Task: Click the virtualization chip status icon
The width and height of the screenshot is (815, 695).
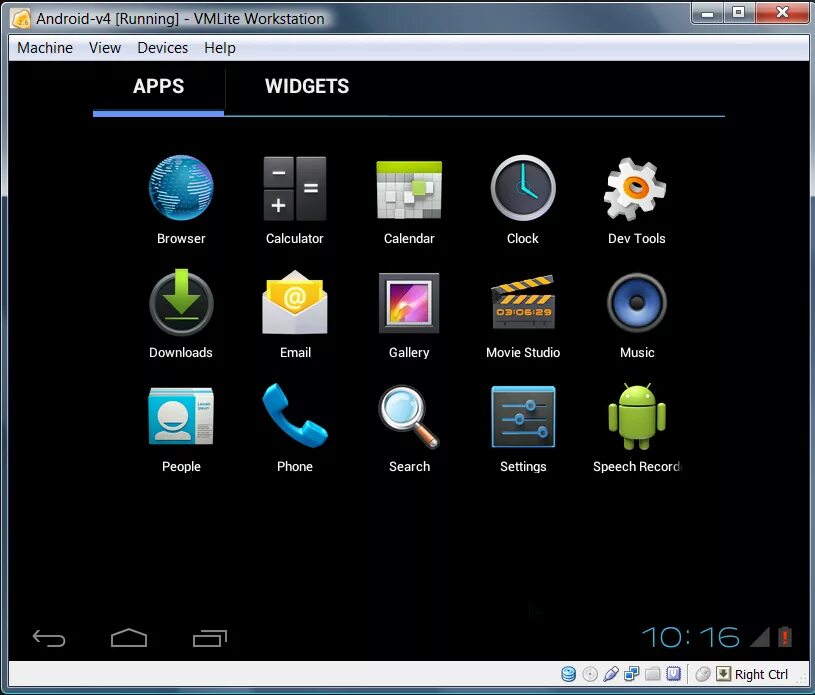Action: coord(674,674)
